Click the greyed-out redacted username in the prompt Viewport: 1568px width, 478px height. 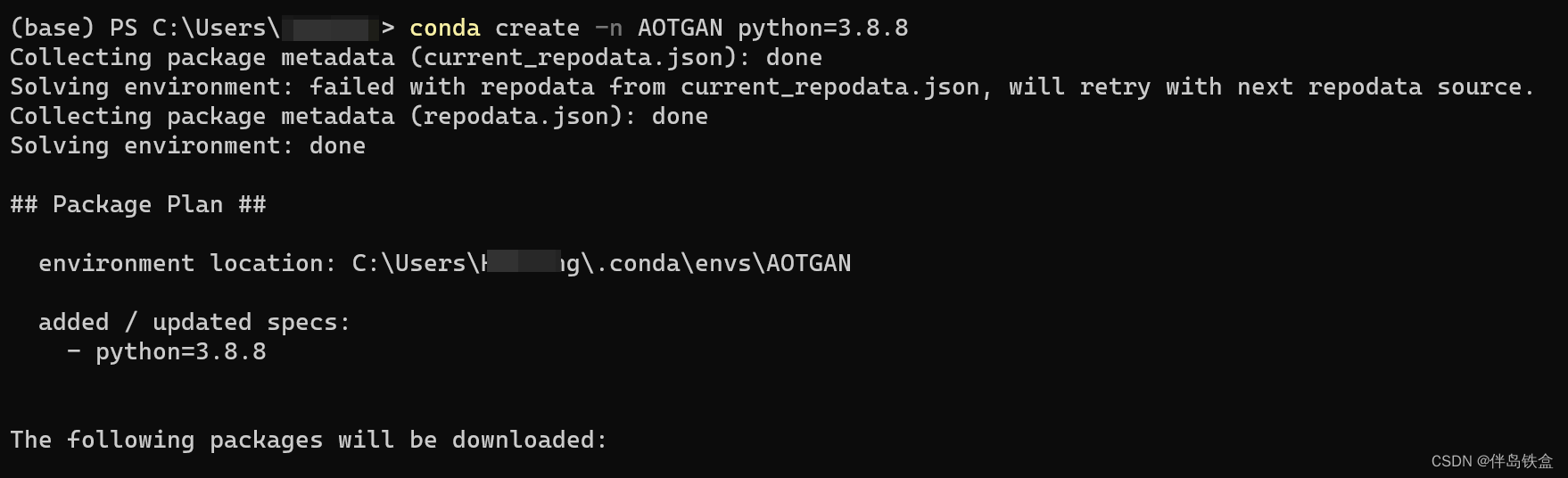331,29
